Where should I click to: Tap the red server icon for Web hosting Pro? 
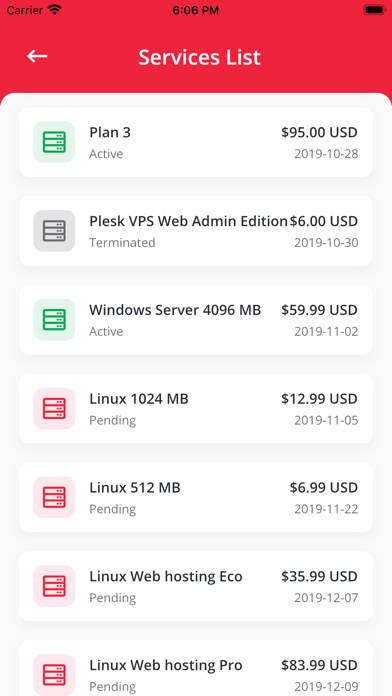(54, 675)
